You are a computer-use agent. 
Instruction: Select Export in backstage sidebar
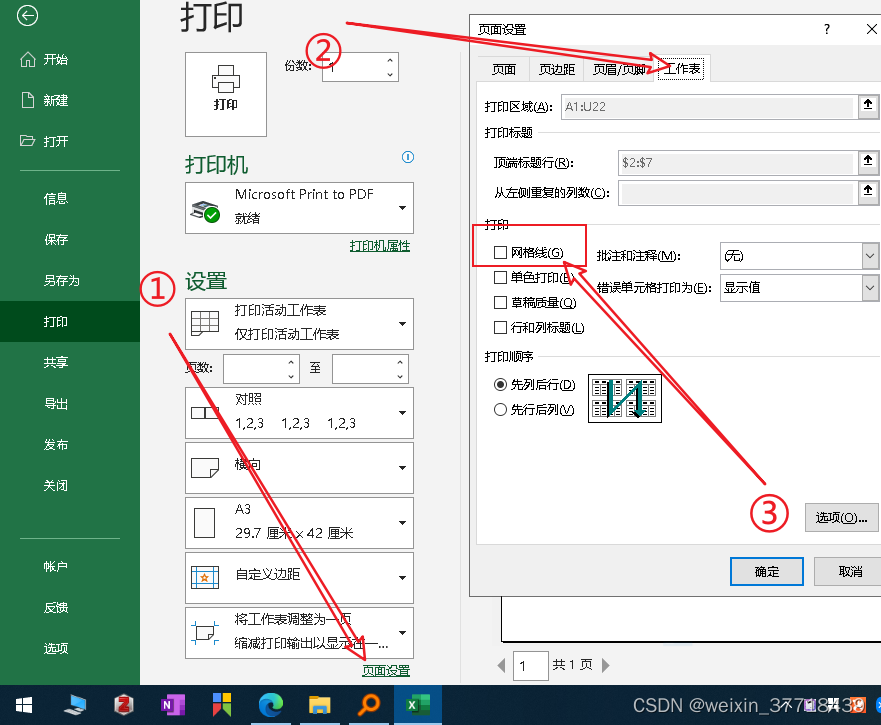tap(70, 404)
